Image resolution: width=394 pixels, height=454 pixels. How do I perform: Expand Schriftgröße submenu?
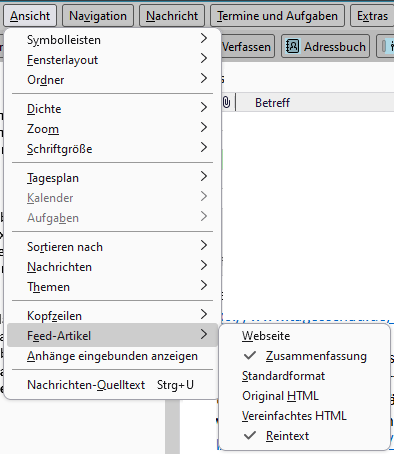tap(112, 149)
